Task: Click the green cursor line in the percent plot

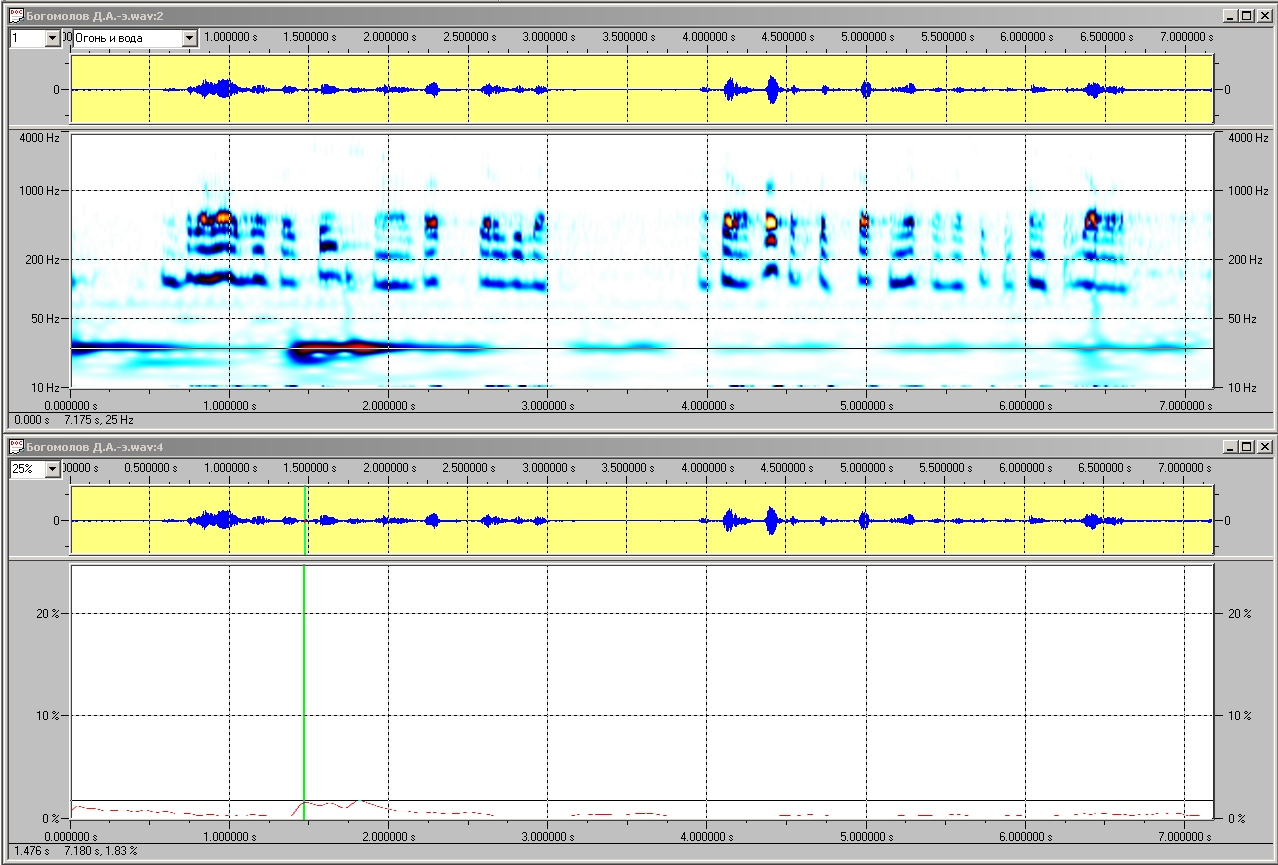Action: coord(304,690)
